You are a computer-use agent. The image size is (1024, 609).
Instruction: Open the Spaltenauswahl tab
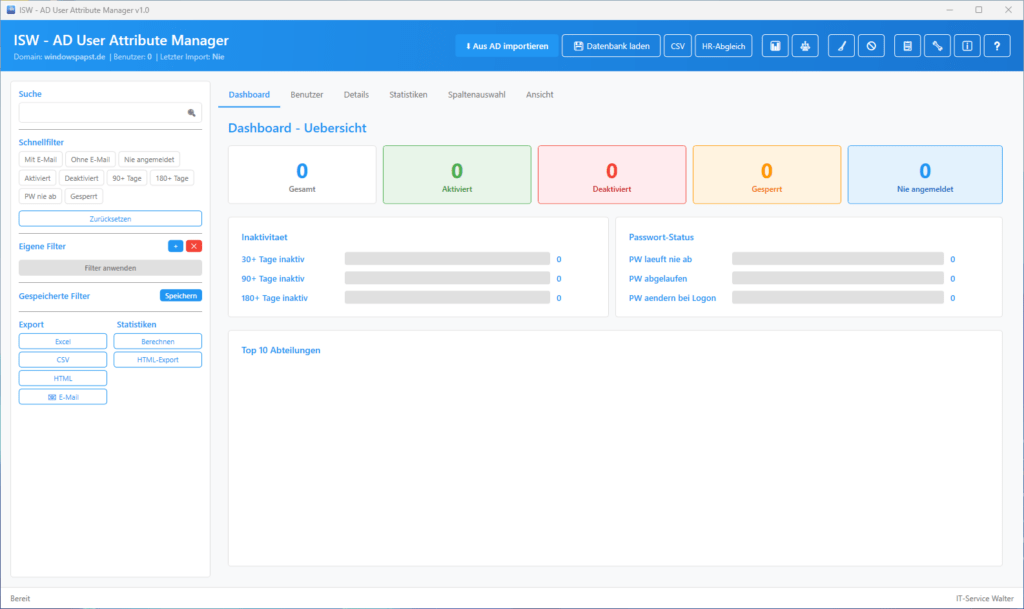click(x=477, y=95)
